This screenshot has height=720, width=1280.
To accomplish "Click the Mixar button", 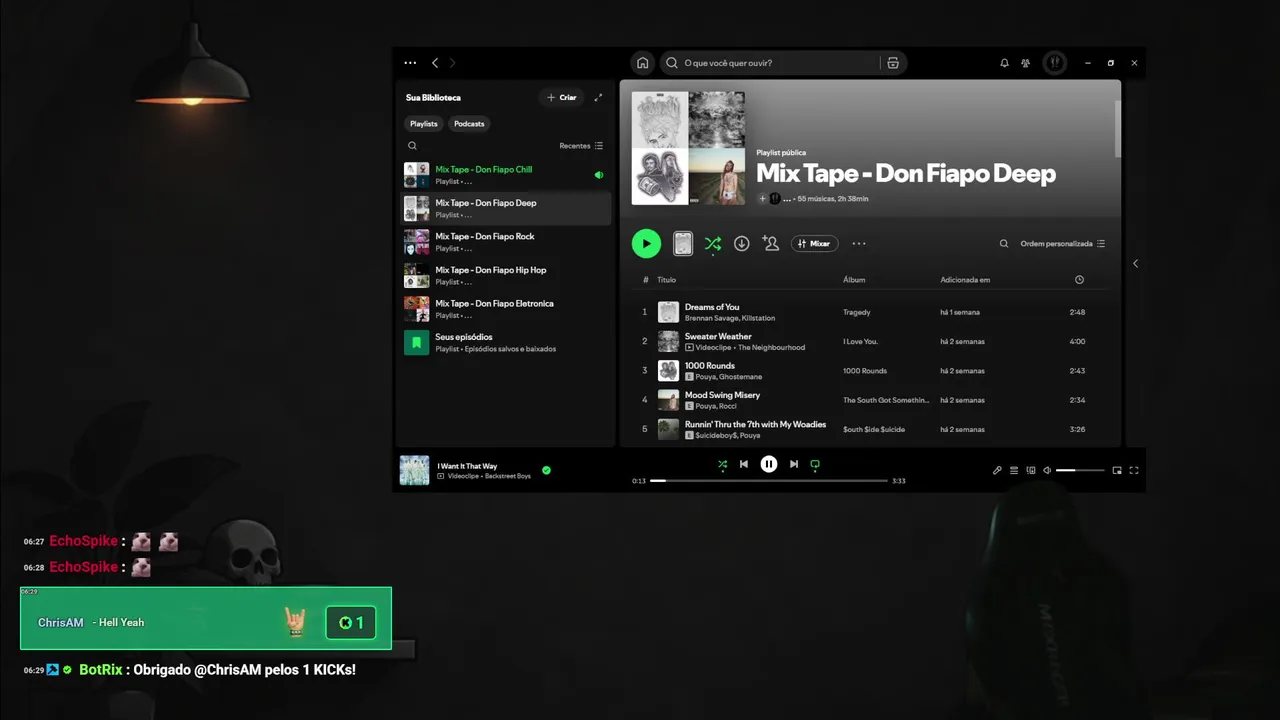I will (815, 243).
